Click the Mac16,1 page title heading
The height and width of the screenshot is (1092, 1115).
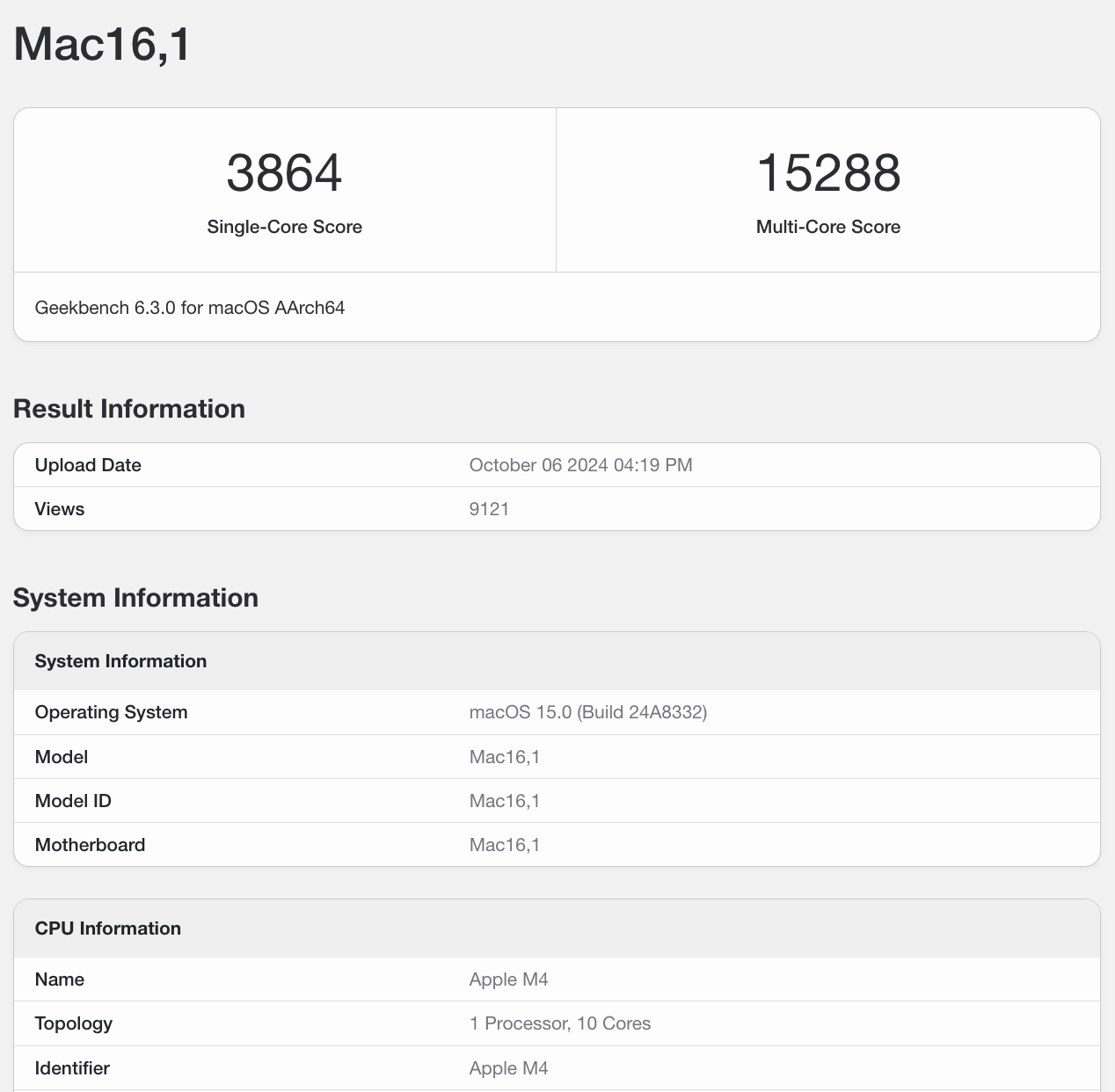102,43
